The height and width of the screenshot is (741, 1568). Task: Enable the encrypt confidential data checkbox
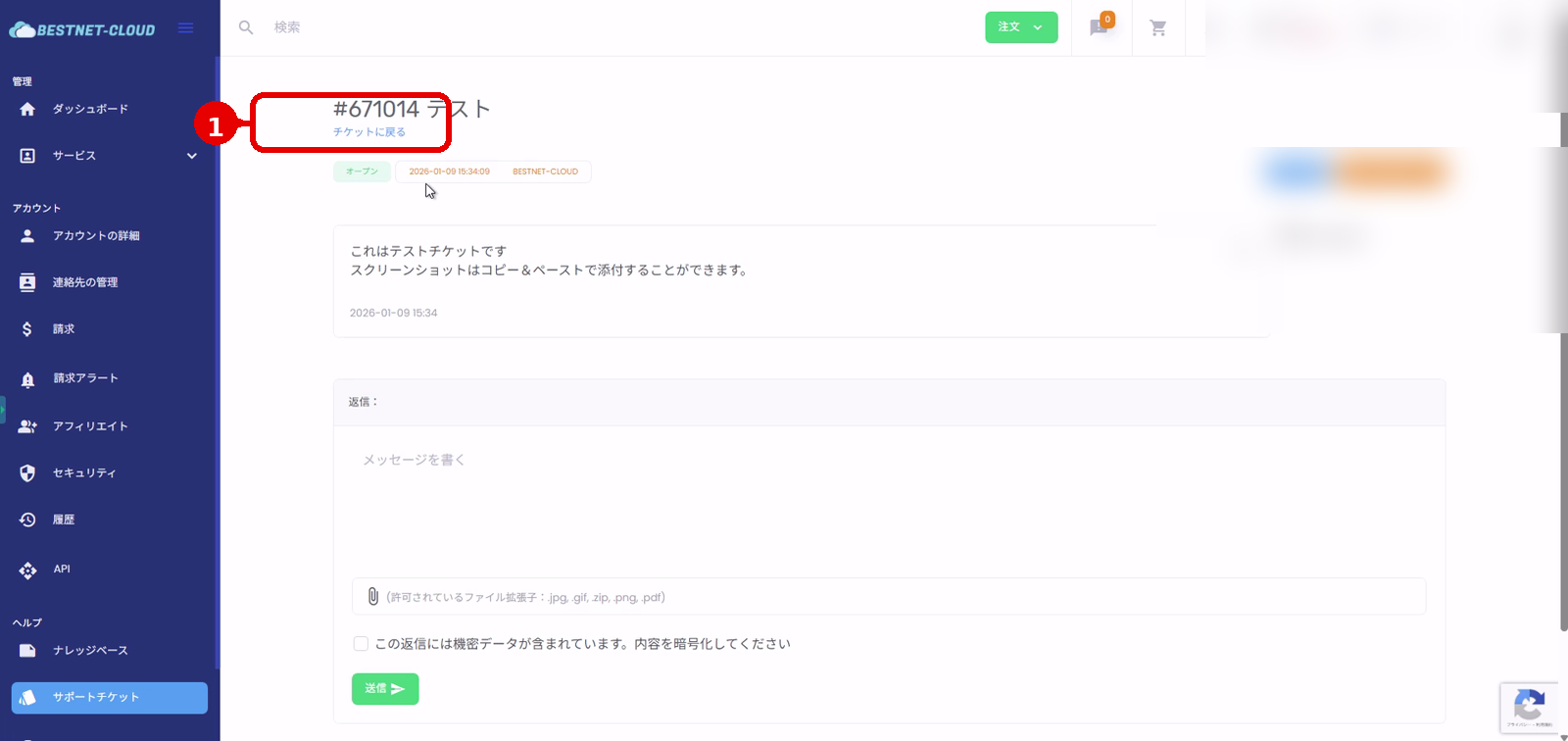pyautogui.click(x=361, y=644)
